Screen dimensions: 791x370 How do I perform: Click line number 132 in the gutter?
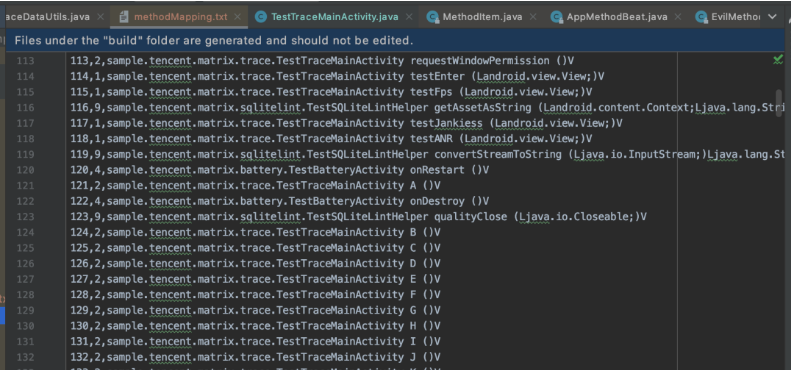coord(25,357)
